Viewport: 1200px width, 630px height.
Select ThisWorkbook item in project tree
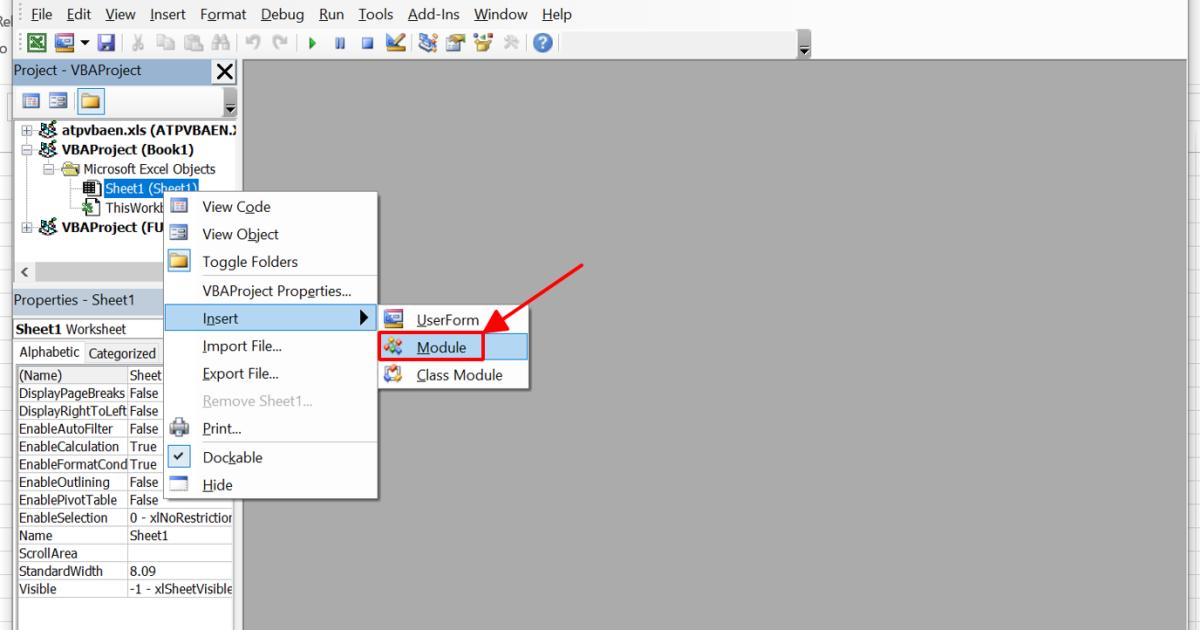pyautogui.click(x=134, y=208)
